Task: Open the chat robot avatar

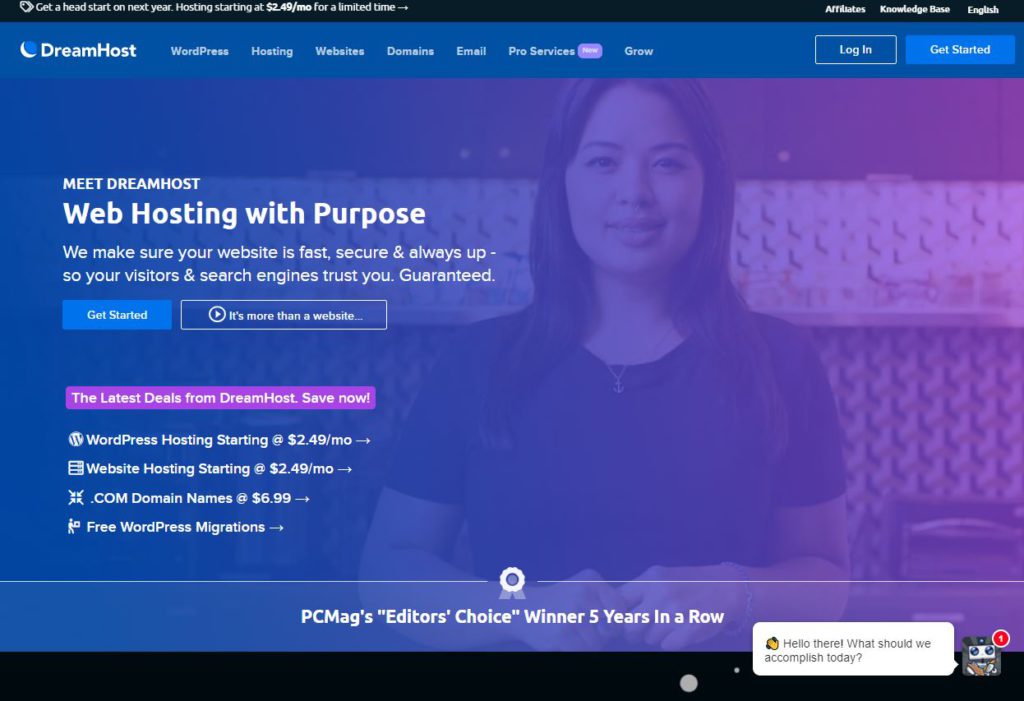Action: click(981, 656)
